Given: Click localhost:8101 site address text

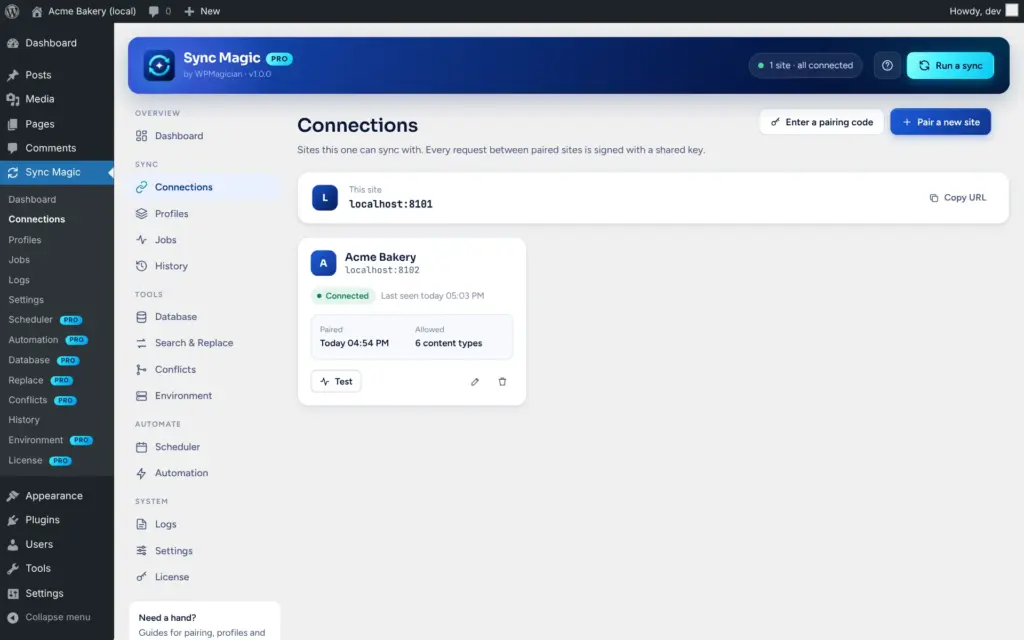Looking at the screenshot, I should 391,204.
